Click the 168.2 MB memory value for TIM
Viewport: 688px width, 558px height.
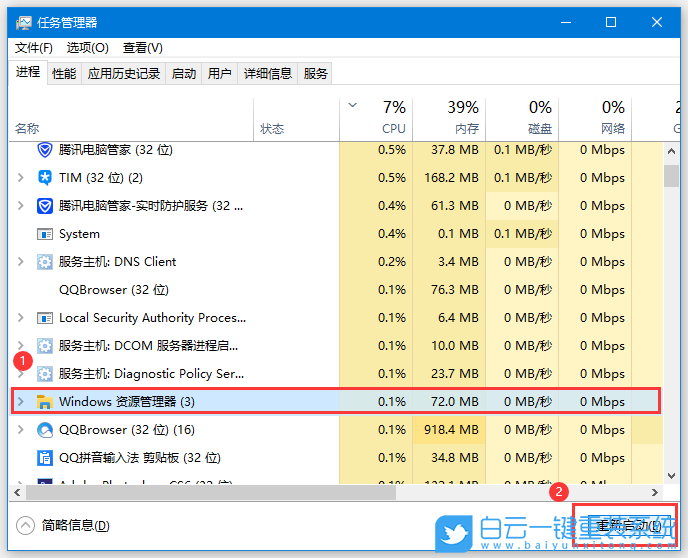(451, 178)
